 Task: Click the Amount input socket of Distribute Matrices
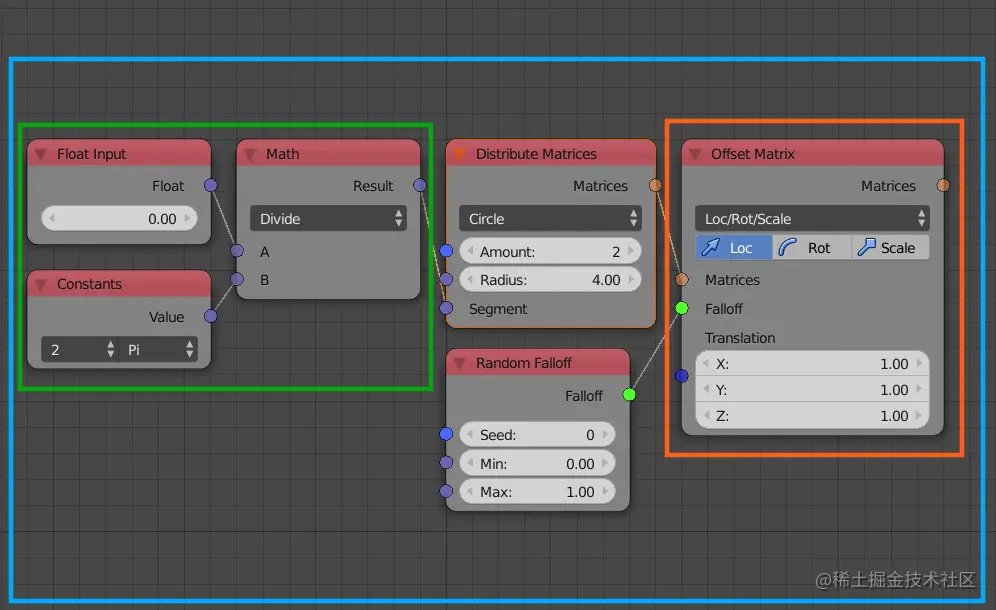[x=447, y=250]
